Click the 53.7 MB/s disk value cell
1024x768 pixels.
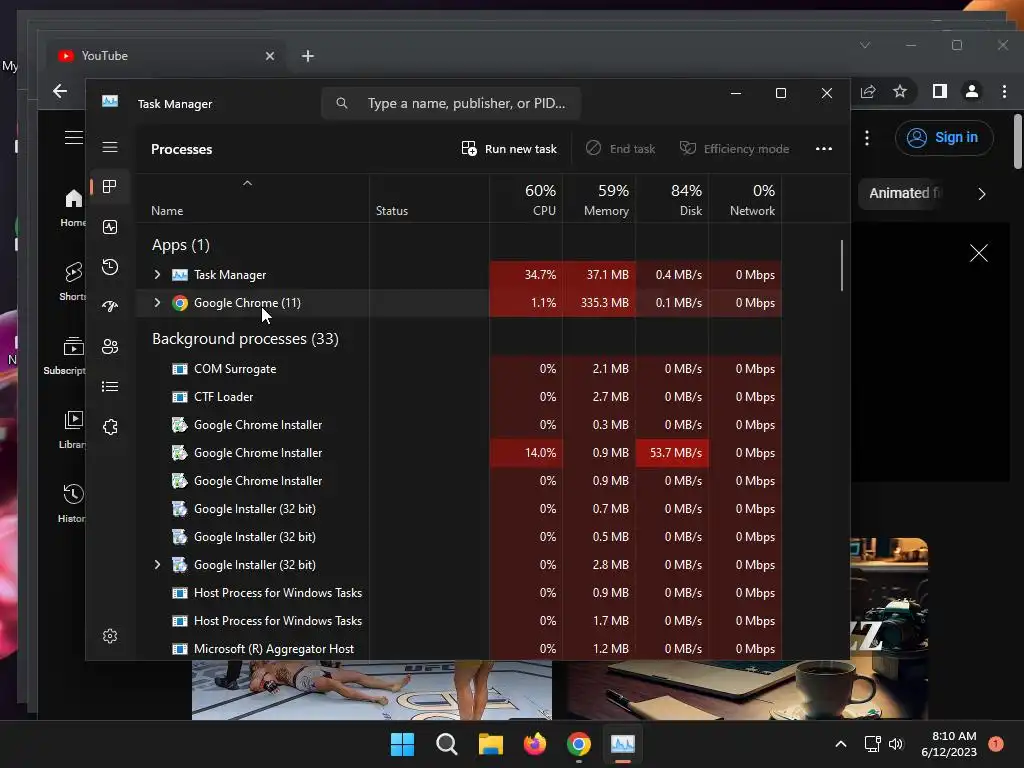pyautogui.click(x=673, y=453)
